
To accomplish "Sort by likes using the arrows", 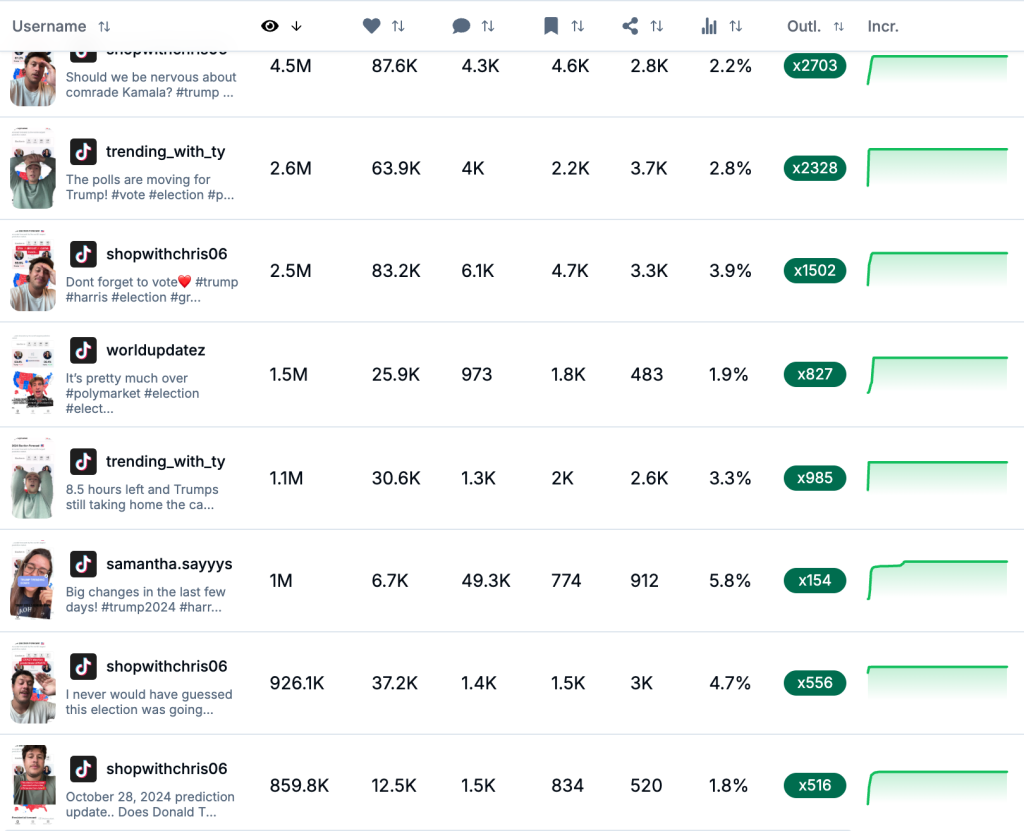I will [x=398, y=26].
